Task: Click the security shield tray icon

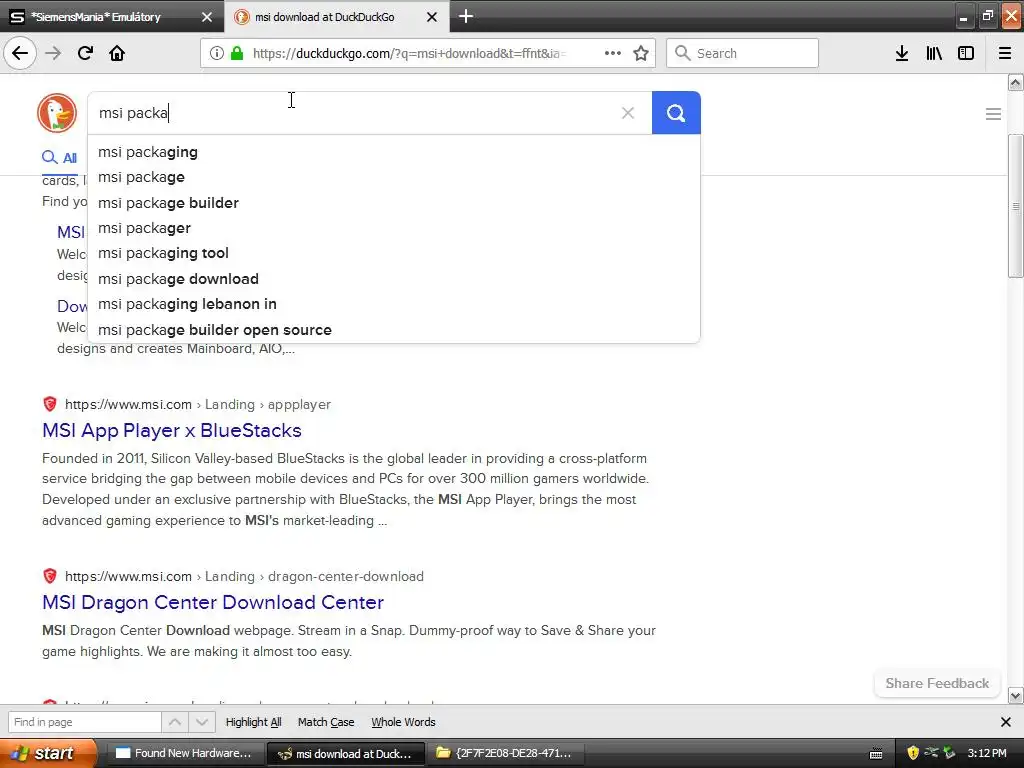Action: coord(913,753)
